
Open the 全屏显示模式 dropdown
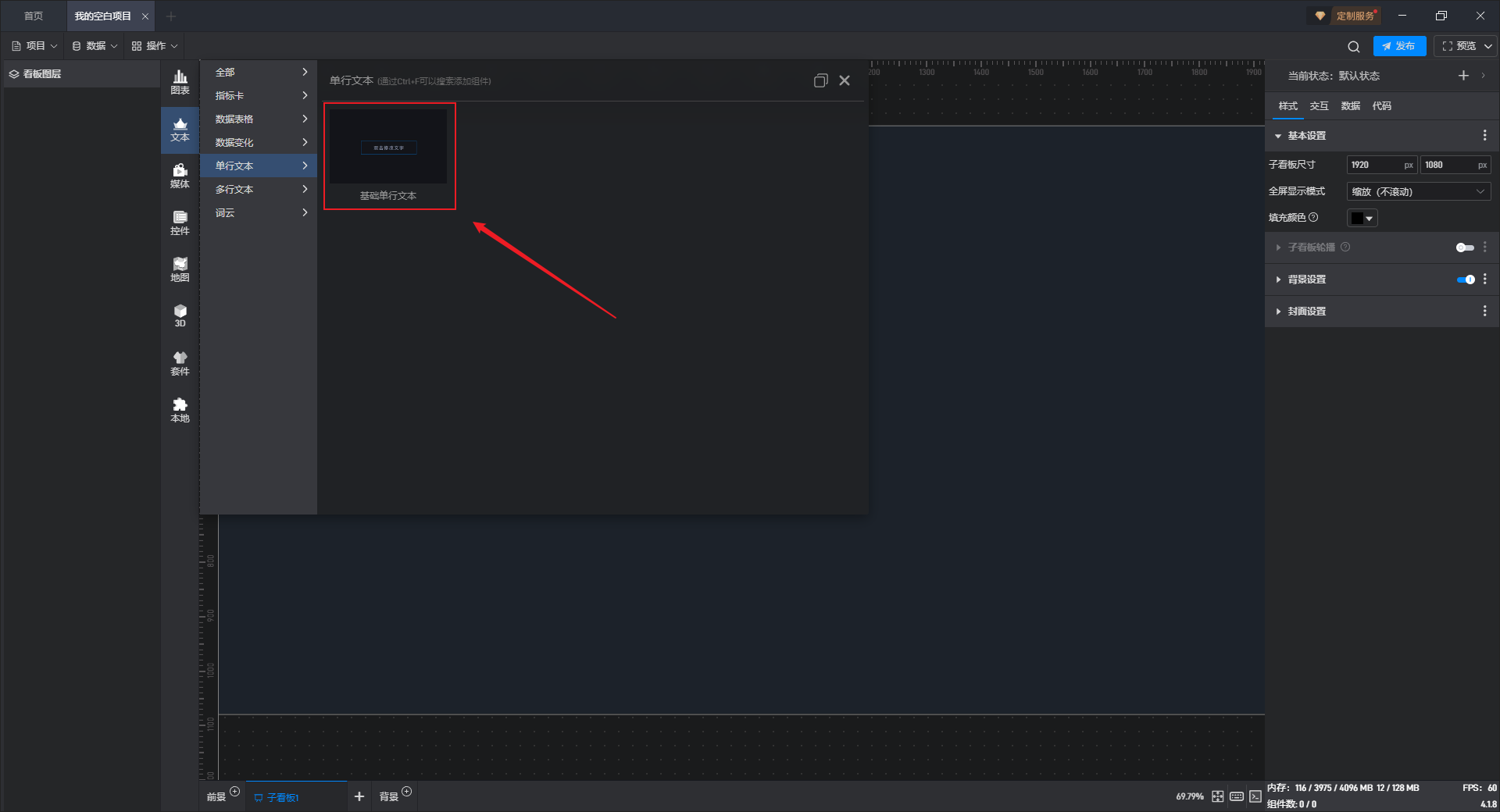[x=1418, y=191]
